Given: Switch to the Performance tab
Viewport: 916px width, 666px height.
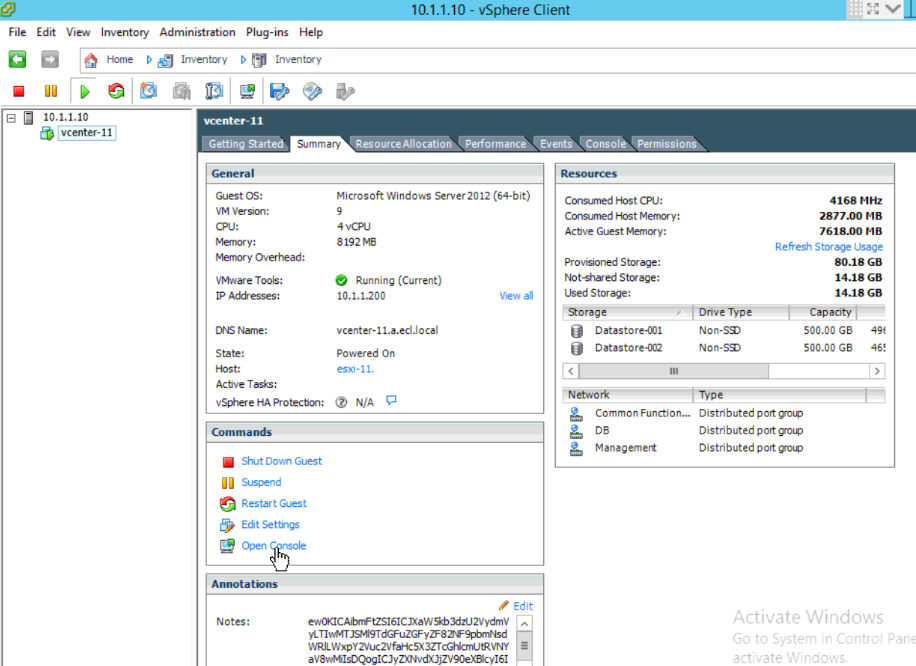Looking at the screenshot, I should 495,143.
